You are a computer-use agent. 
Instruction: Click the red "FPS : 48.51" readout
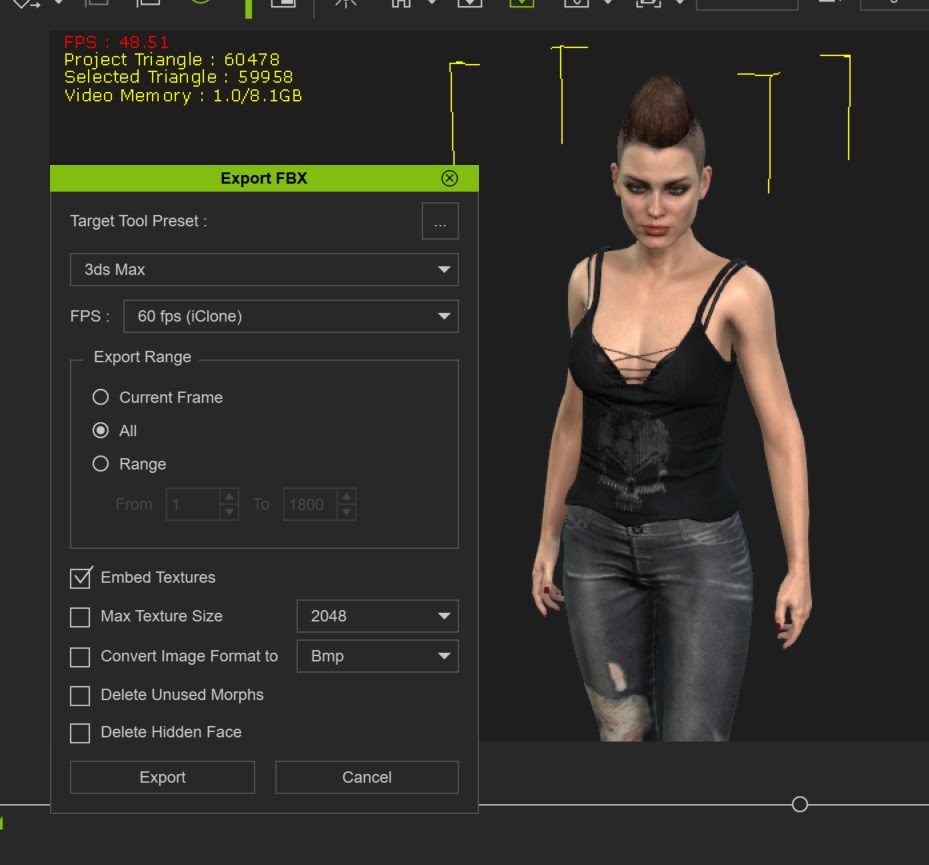pos(116,42)
